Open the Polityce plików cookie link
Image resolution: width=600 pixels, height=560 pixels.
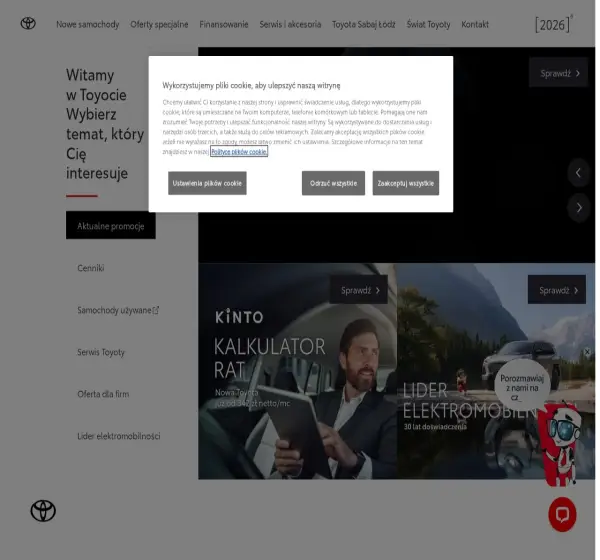click(x=239, y=152)
